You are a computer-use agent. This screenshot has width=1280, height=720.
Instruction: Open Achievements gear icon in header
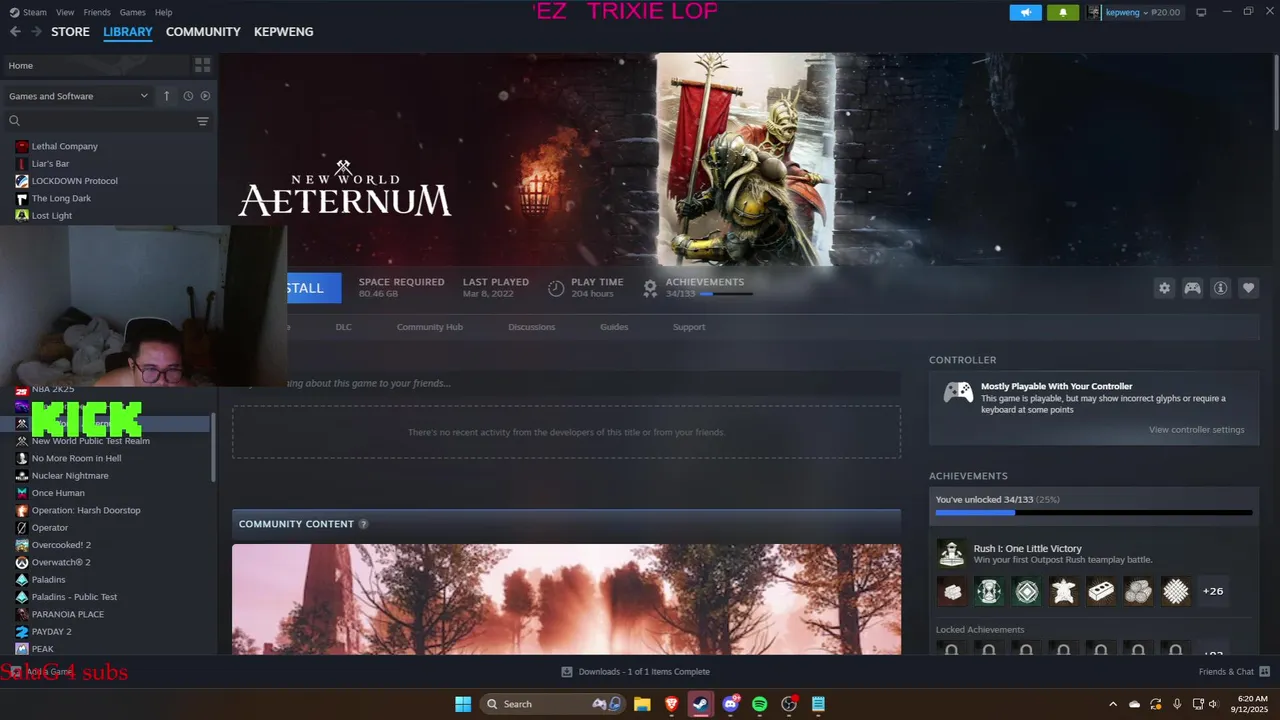point(650,288)
